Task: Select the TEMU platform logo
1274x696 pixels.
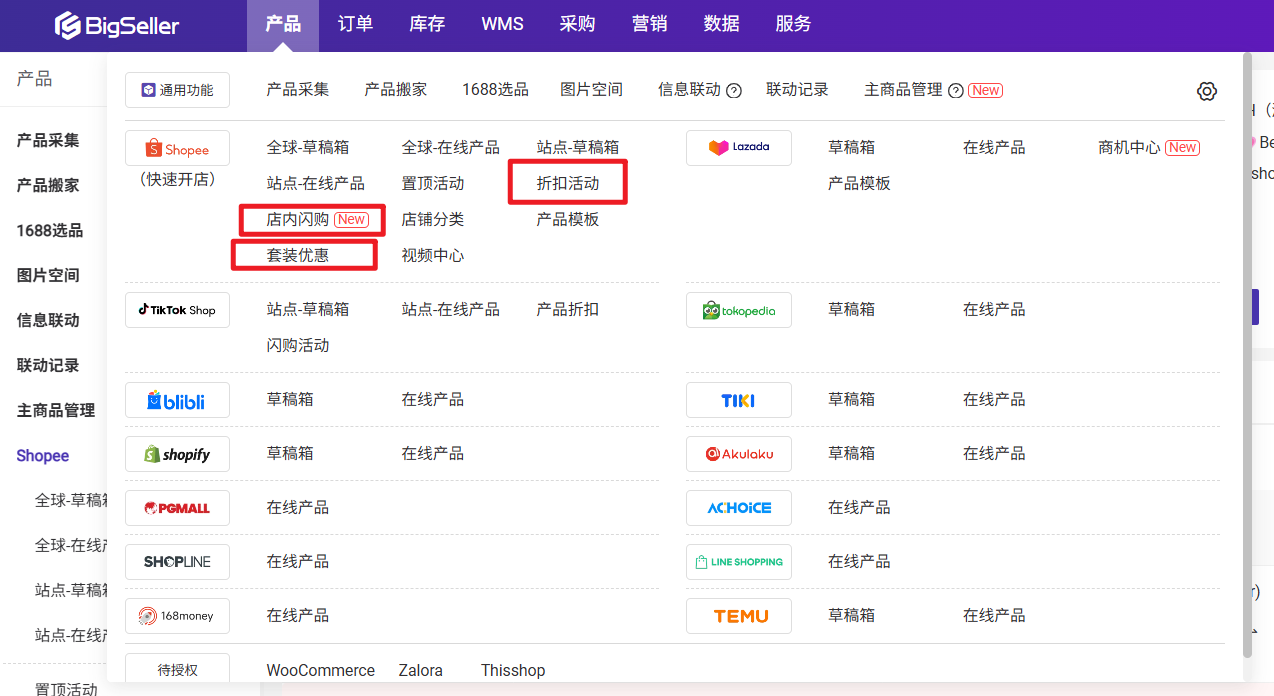Action: tap(738, 616)
